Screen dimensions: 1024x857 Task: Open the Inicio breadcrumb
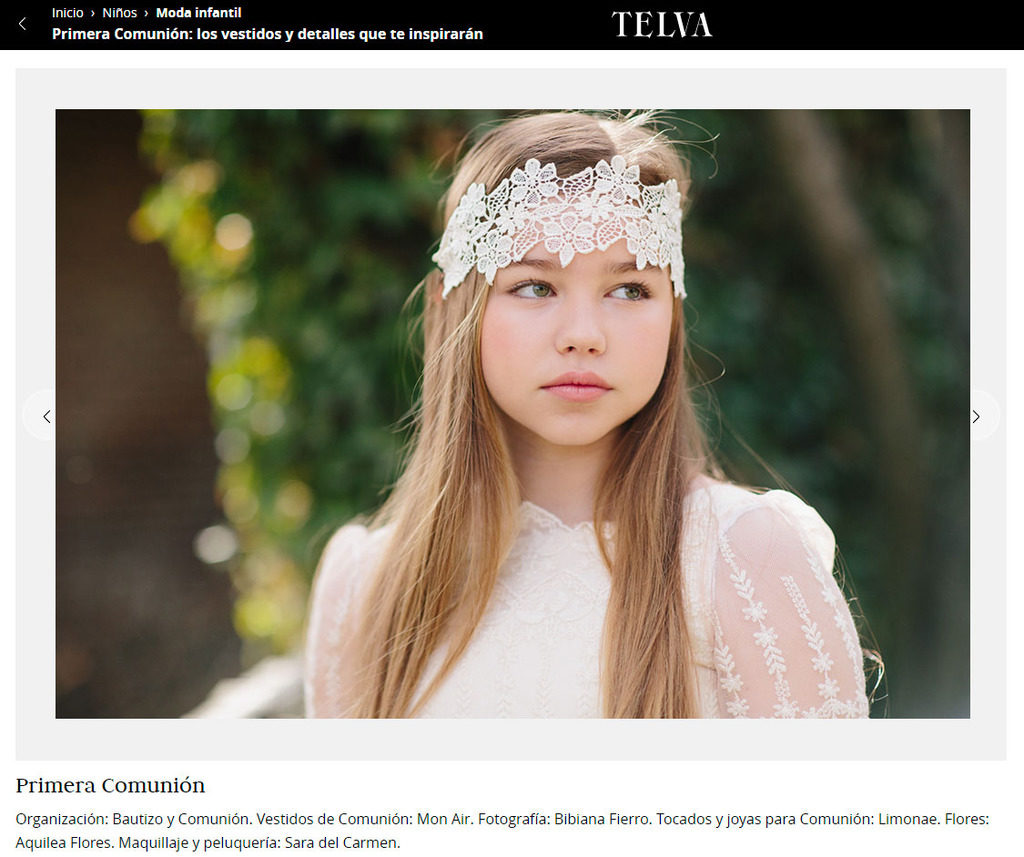(68, 12)
